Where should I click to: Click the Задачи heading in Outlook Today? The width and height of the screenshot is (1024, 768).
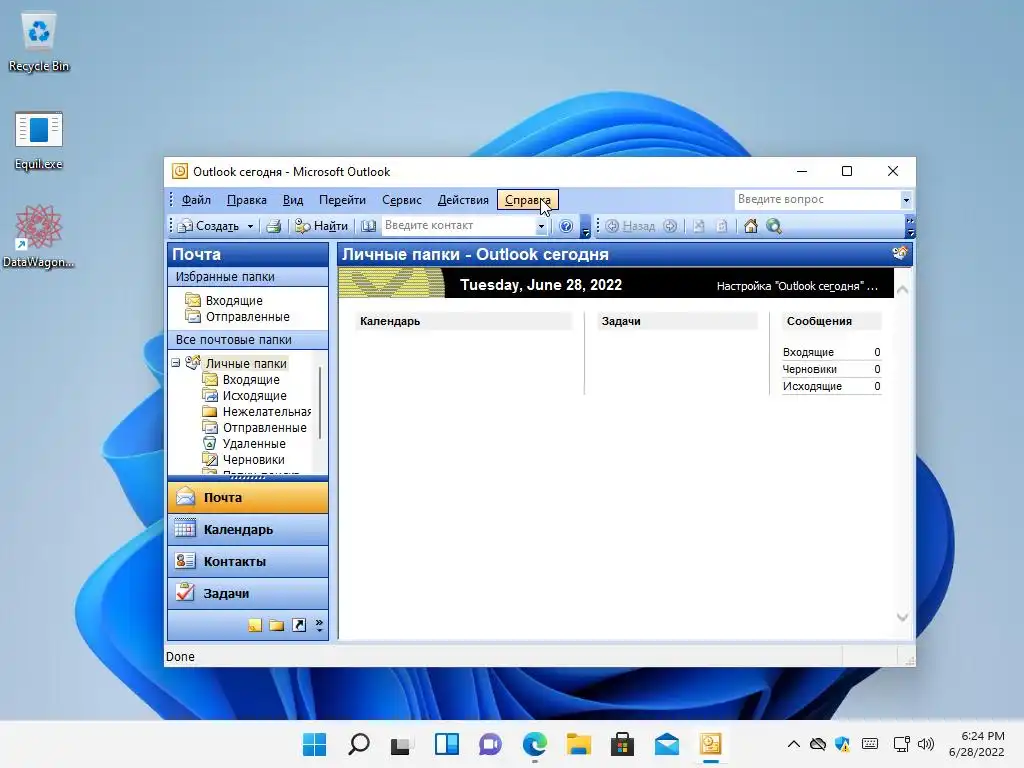[621, 321]
